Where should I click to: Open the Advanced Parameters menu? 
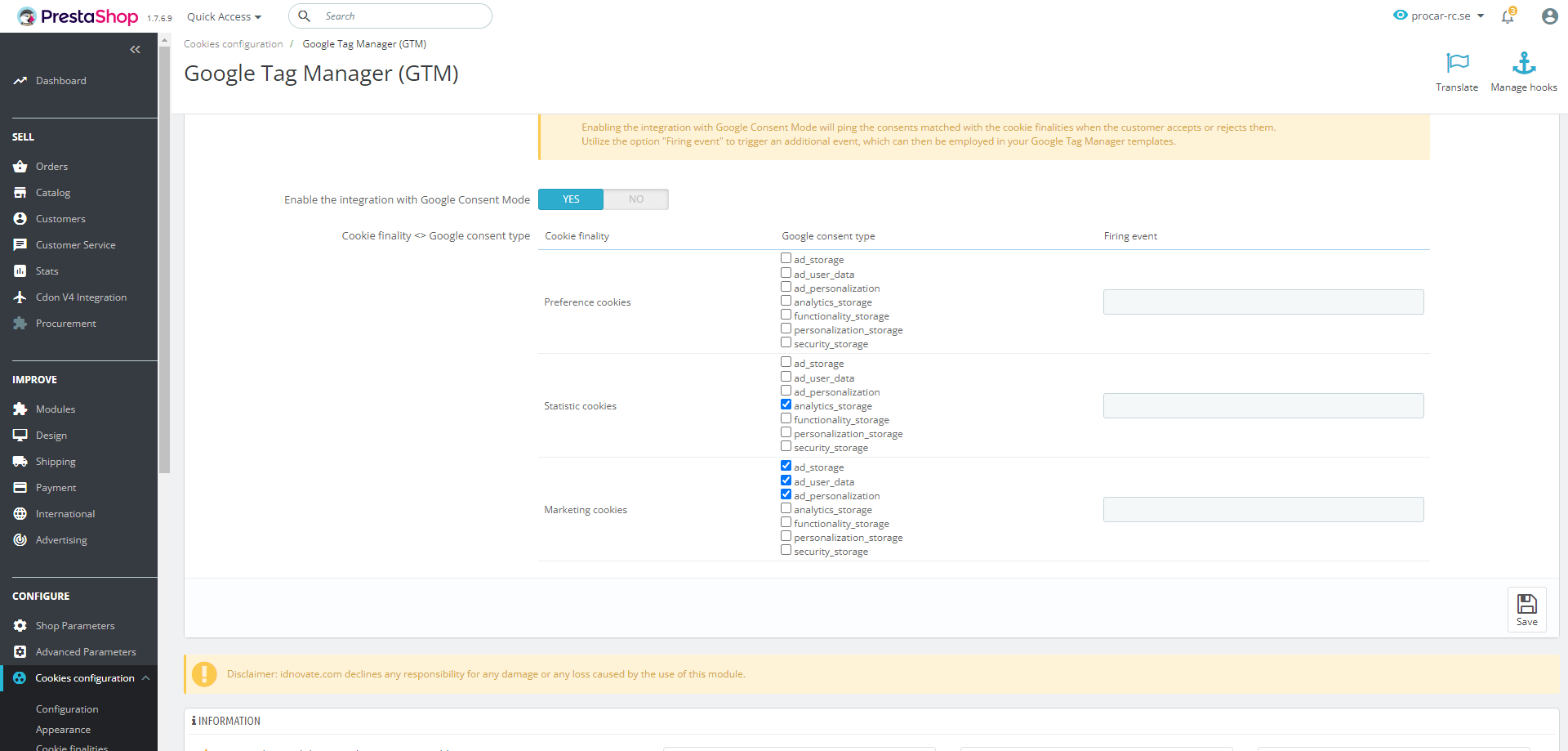coord(86,652)
